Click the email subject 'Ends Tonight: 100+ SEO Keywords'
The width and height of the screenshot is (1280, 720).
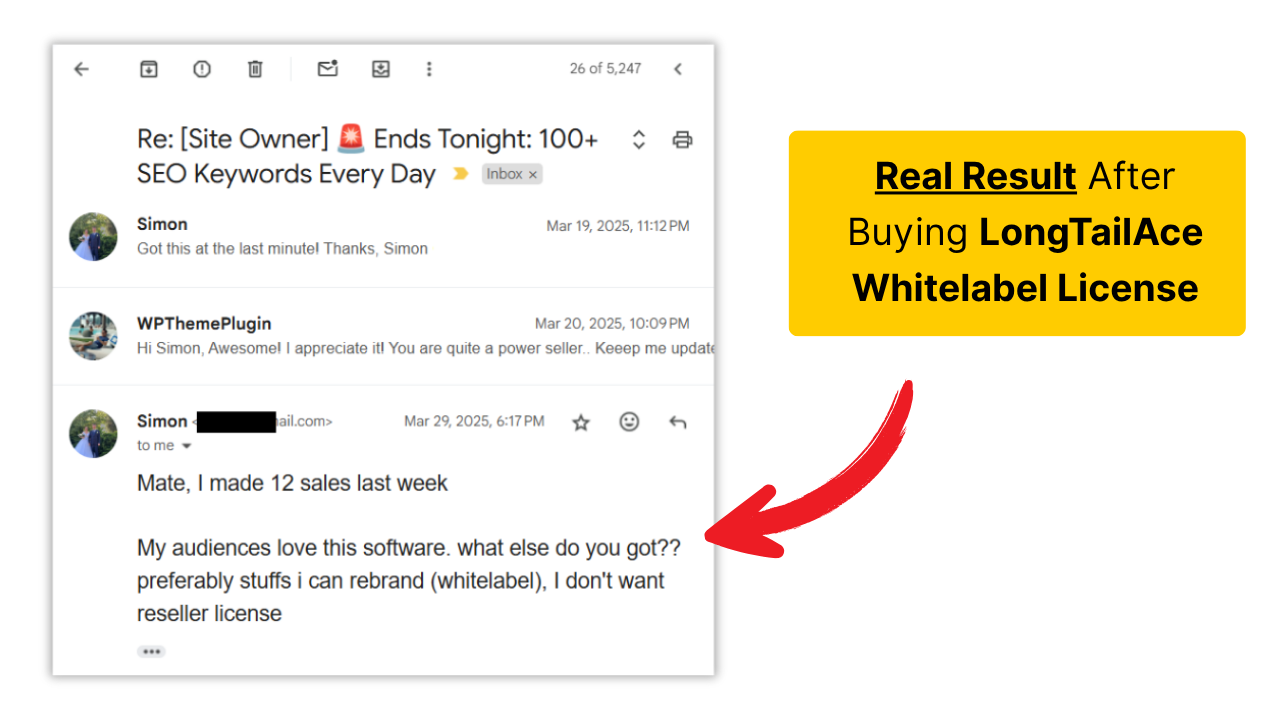[x=368, y=156]
